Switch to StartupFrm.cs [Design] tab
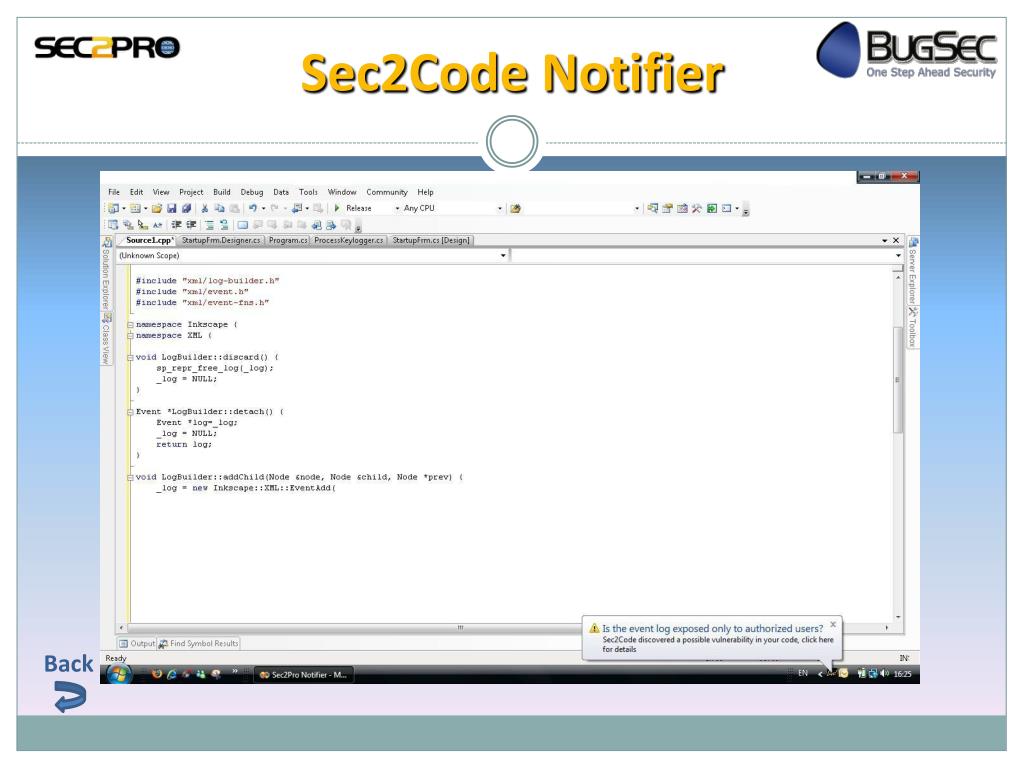This screenshot has width=1024, height=768. [431, 240]
